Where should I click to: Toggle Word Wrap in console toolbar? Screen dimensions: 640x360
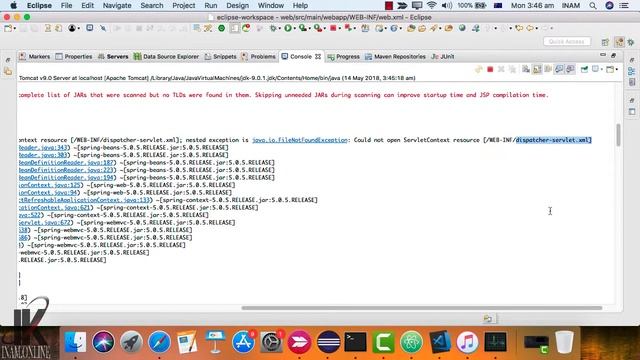pos(548,69)
